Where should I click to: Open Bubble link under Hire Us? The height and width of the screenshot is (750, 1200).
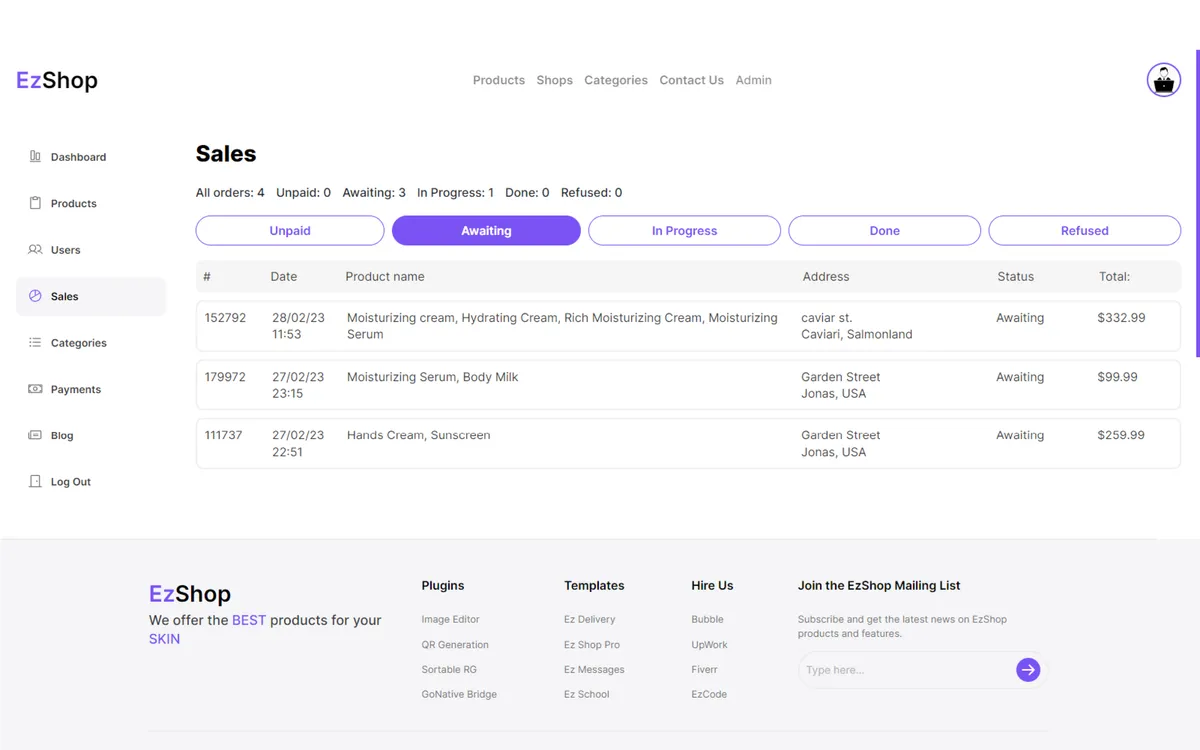(707, 620)
